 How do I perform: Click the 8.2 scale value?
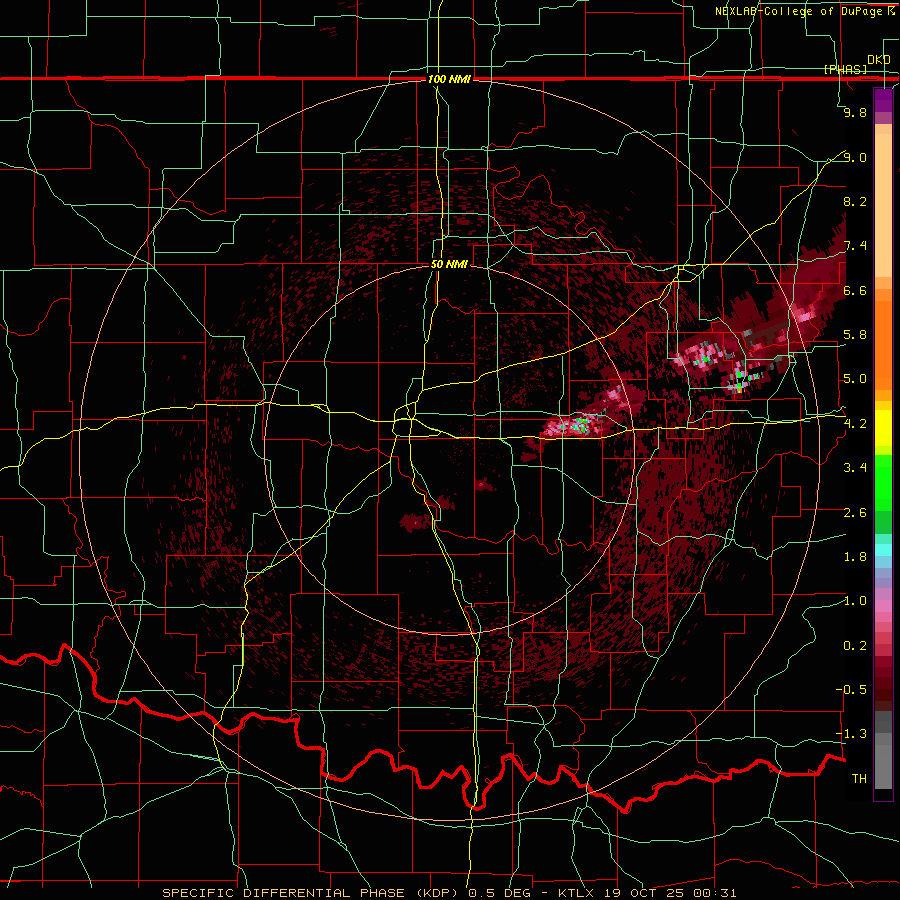point(855,201)
